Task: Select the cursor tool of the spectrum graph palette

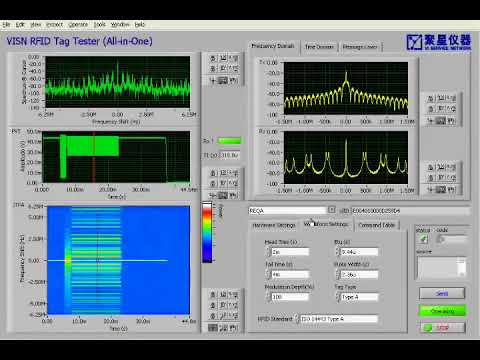Action: (213, 80)
